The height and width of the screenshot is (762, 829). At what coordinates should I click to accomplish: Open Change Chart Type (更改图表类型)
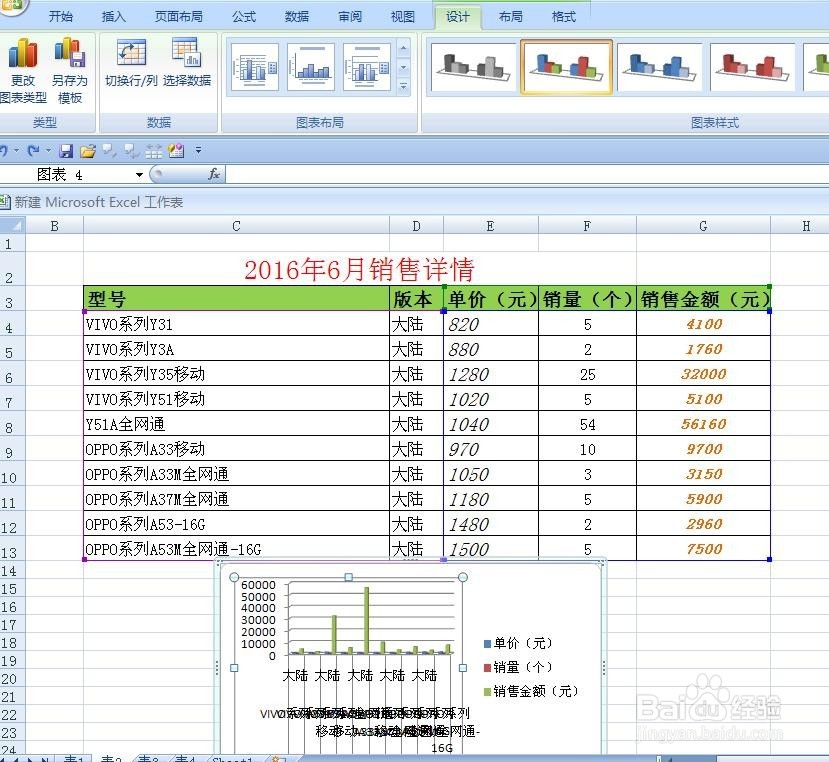click(x=23, y=71)
